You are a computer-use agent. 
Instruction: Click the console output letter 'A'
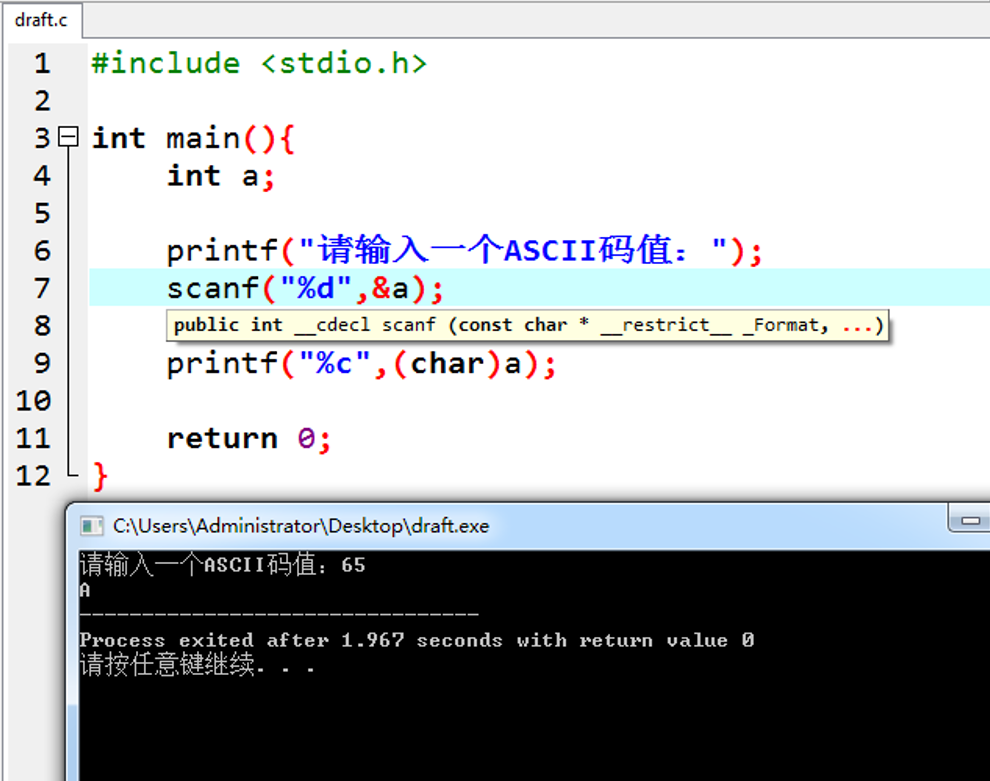85,590
